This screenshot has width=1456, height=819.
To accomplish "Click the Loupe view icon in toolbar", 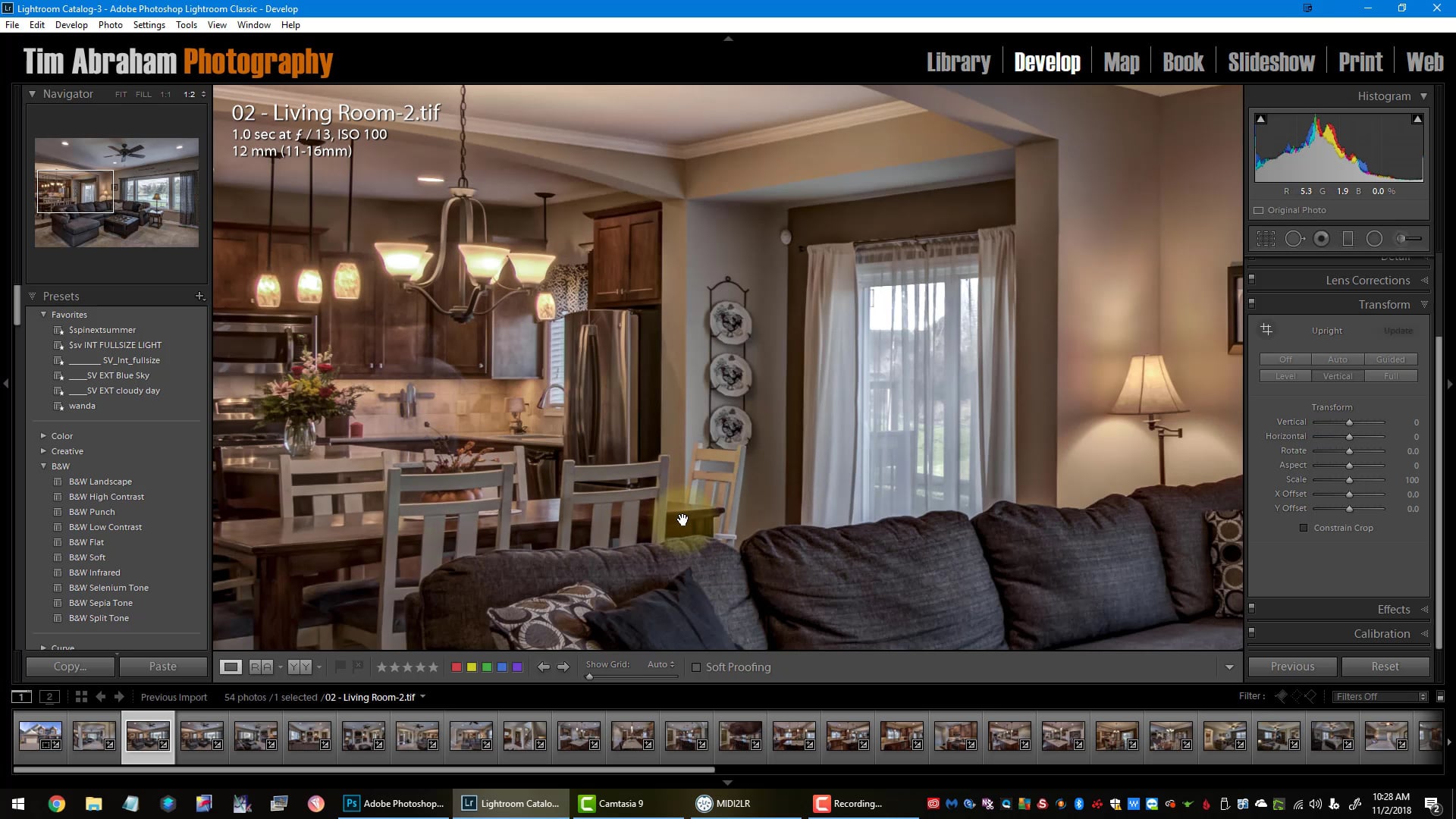I will click(x=231, y=667).
